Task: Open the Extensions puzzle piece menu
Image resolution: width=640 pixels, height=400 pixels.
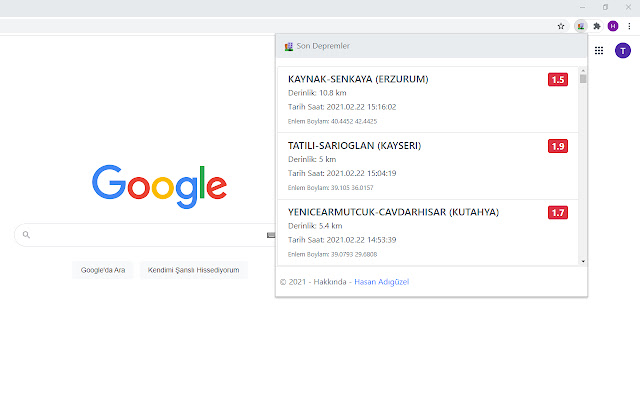Action: click(597, 26)
